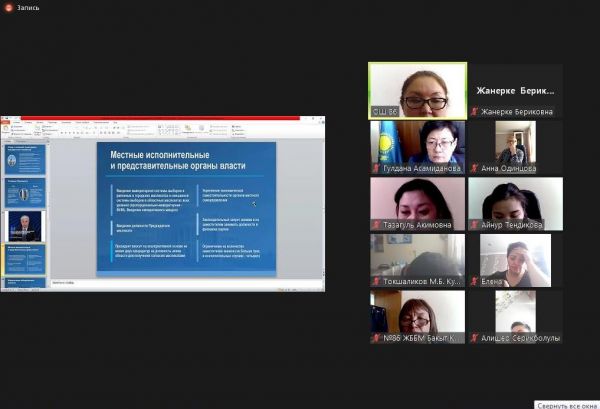
Task: Select the first slide thumbnail in PowerPoint panel
Action: coord(25,158)
